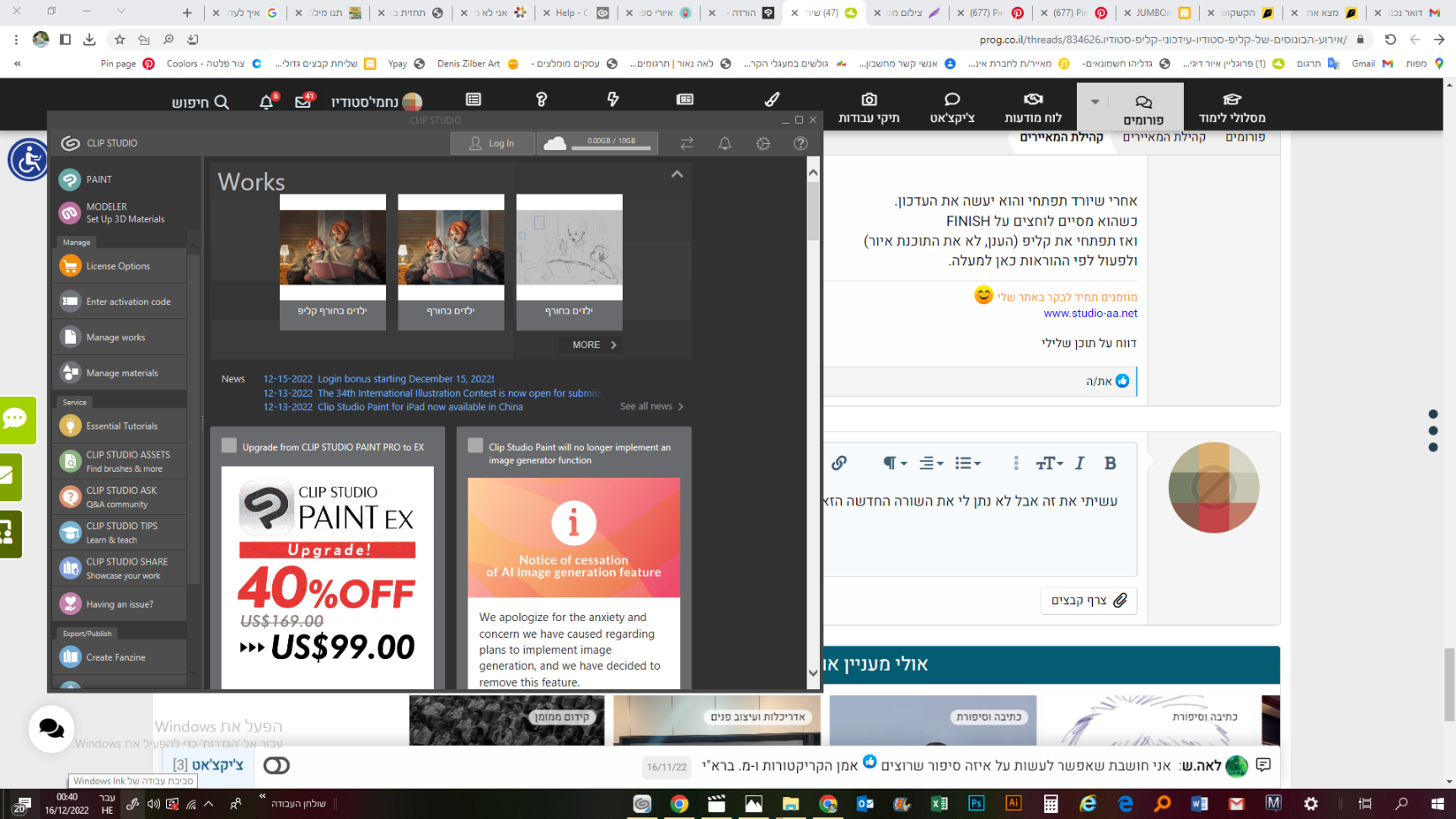
Task: Open the text size dropdown in the reply editor
Action: coord(1049,463)
